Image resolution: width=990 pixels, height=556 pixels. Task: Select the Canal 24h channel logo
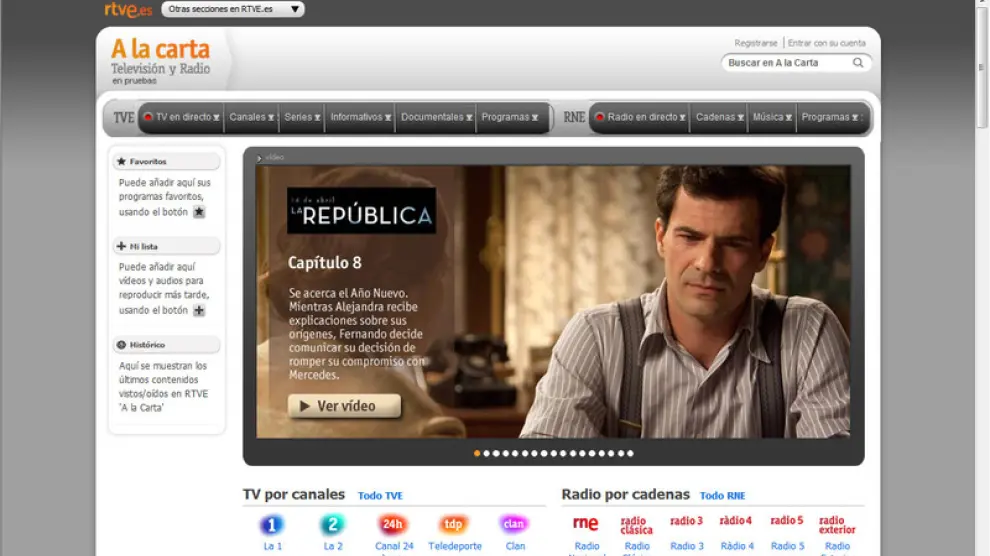point(393,524)
